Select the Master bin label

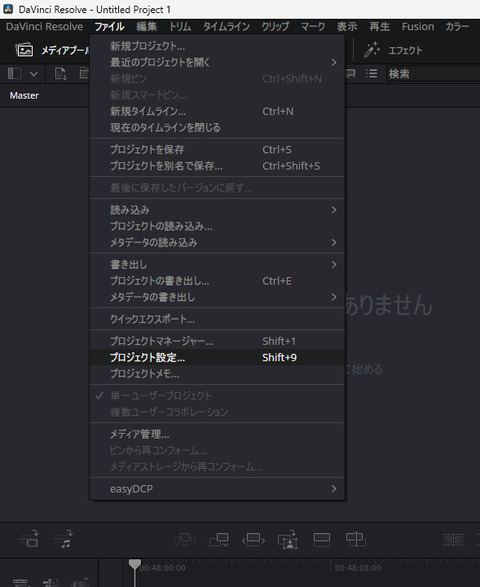(24, 95)
